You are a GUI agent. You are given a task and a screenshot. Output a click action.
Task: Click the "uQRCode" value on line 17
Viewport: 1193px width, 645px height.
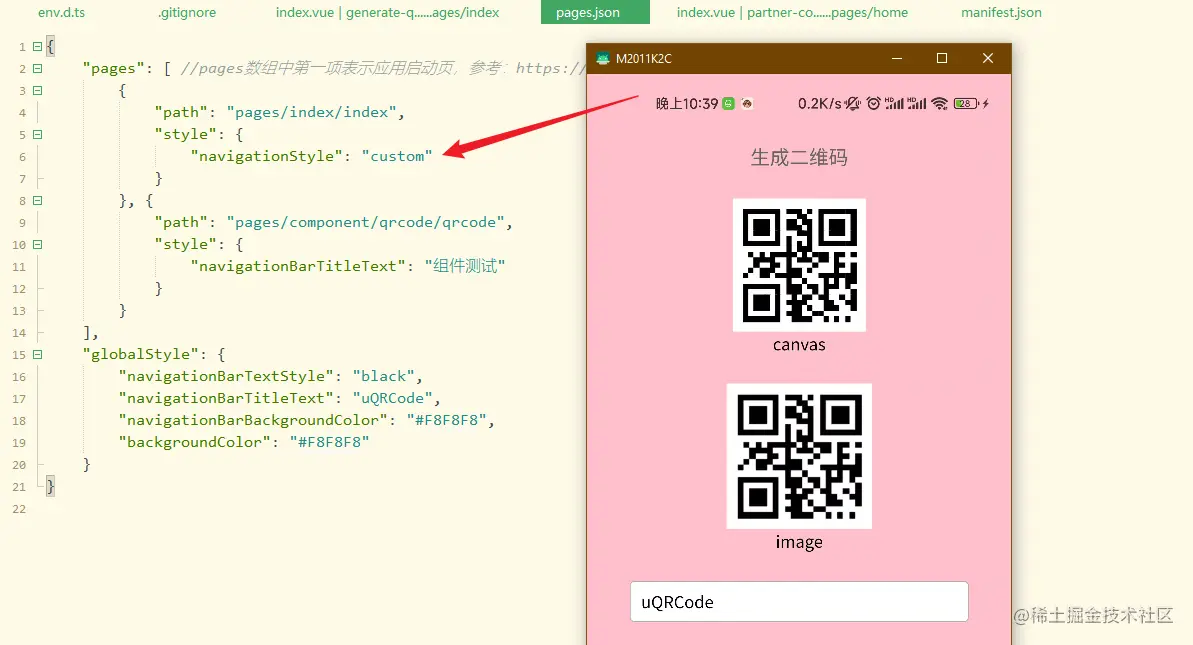(x=393, y=399)
